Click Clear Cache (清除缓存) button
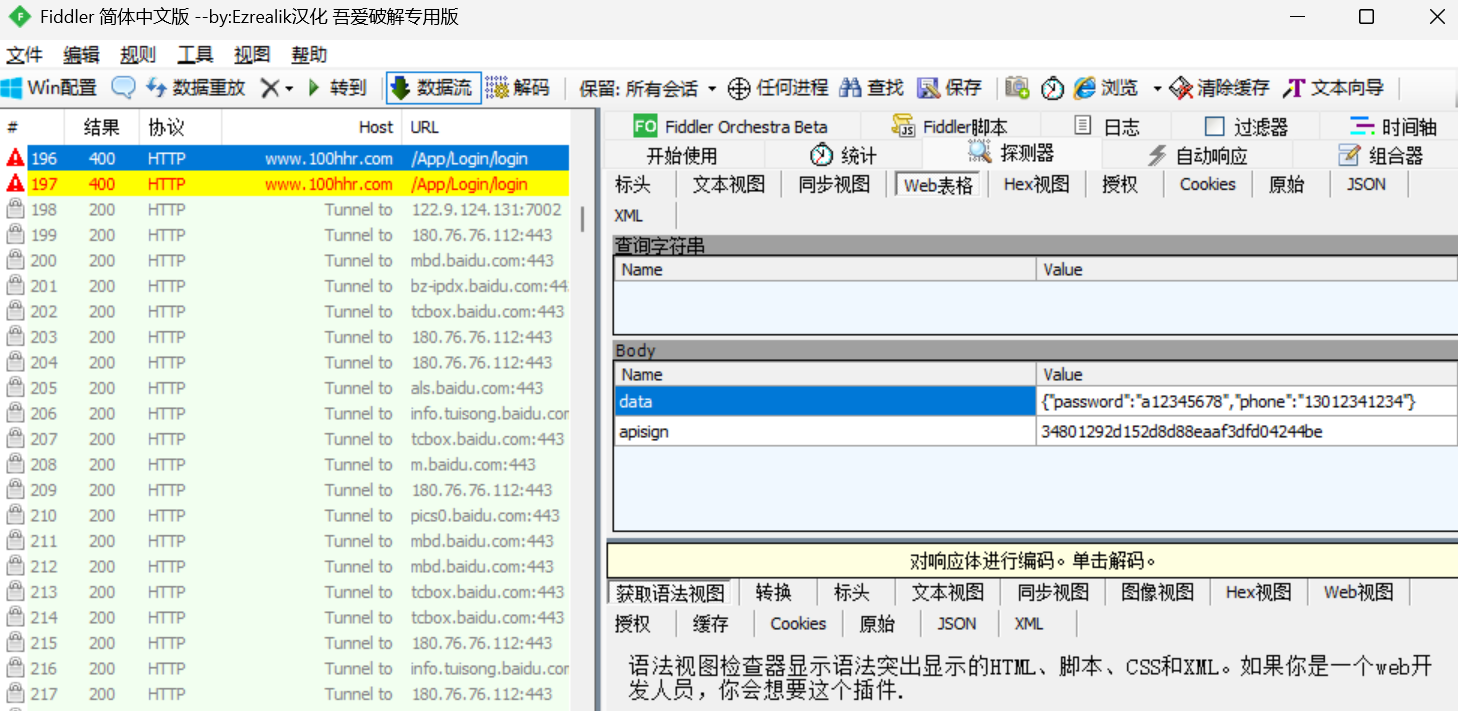 point(1220,88)
